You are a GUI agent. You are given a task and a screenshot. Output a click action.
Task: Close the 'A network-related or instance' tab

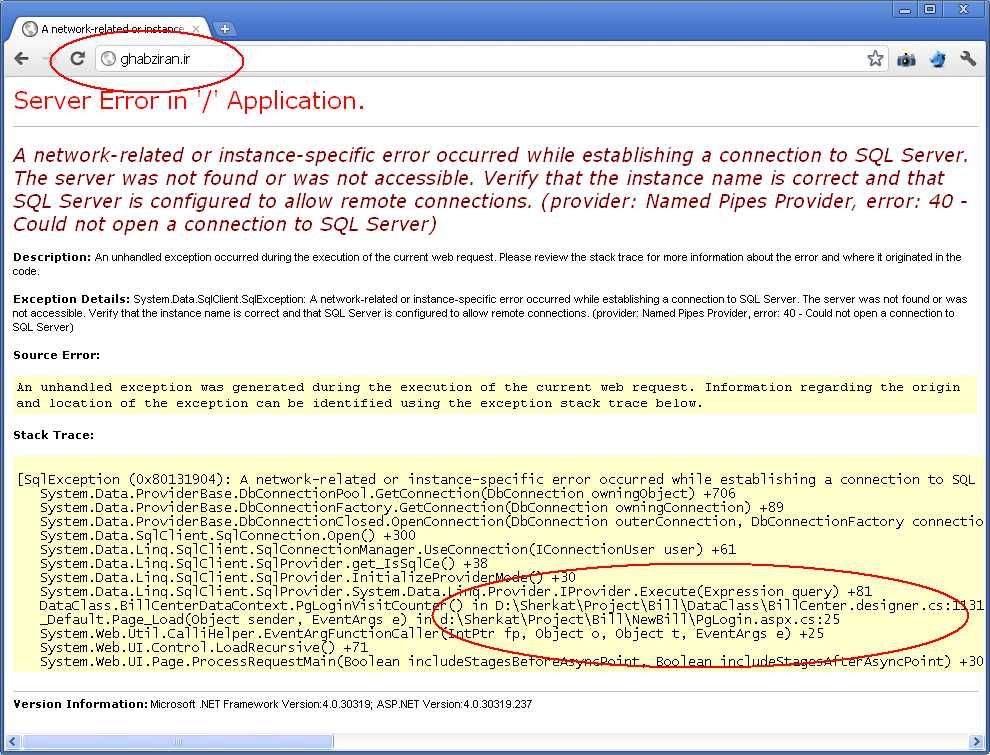[x=196, y=29]
